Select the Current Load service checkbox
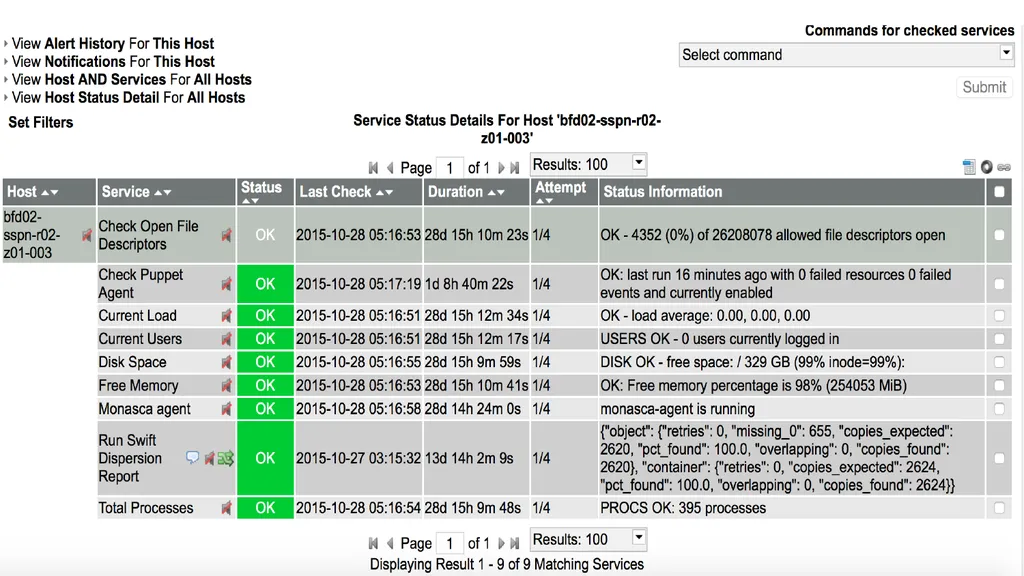 [999, 315]
